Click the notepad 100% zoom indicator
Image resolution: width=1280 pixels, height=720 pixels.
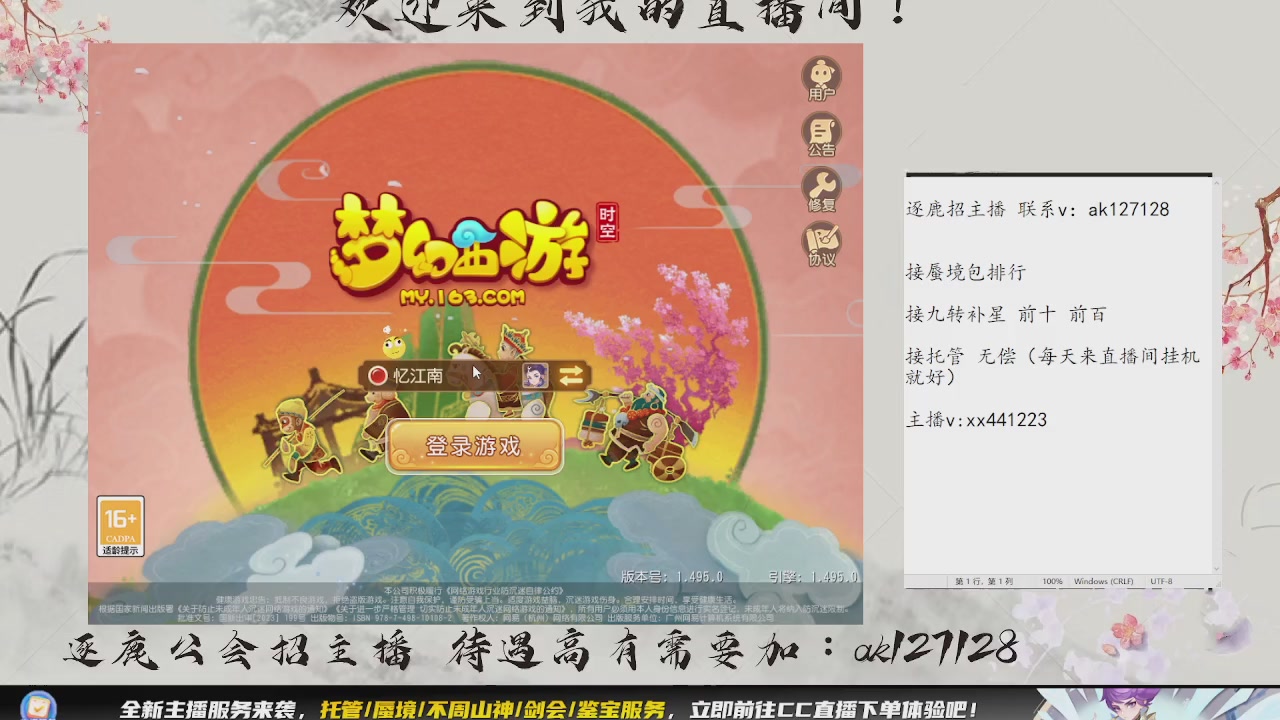[1052, 581]
